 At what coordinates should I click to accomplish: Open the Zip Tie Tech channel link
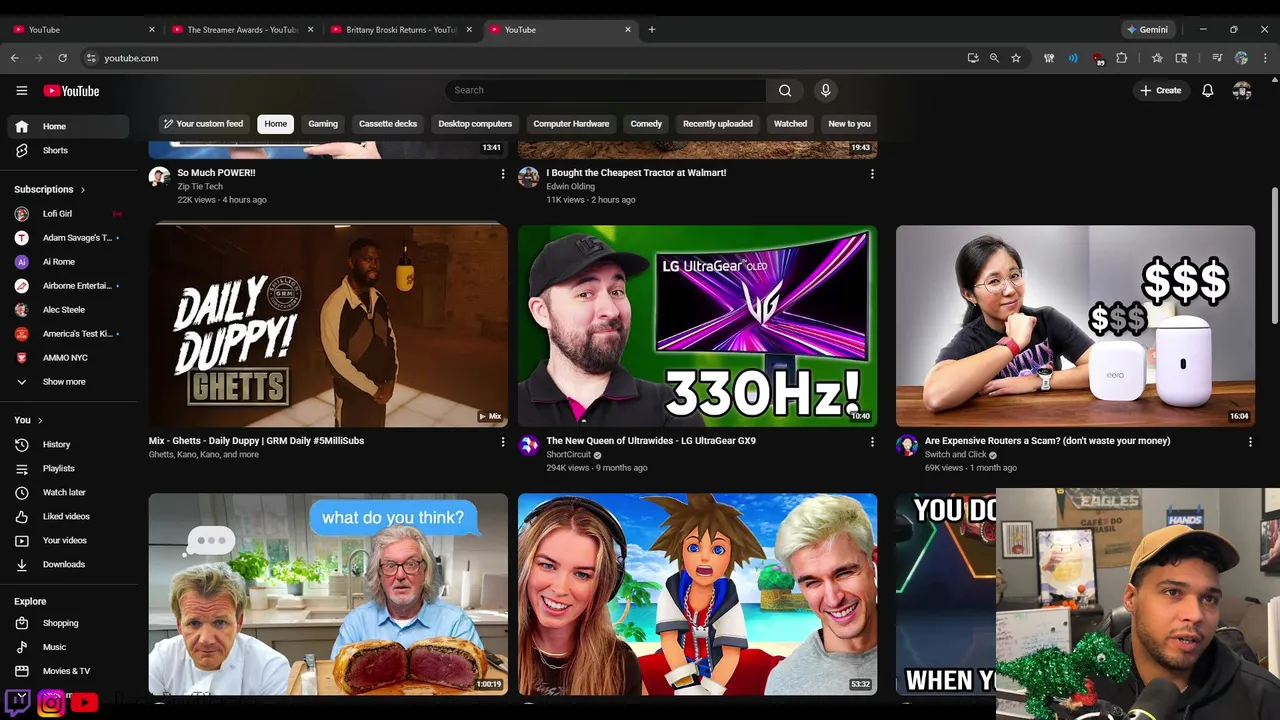pyautogui.click(x=200, y=187)
